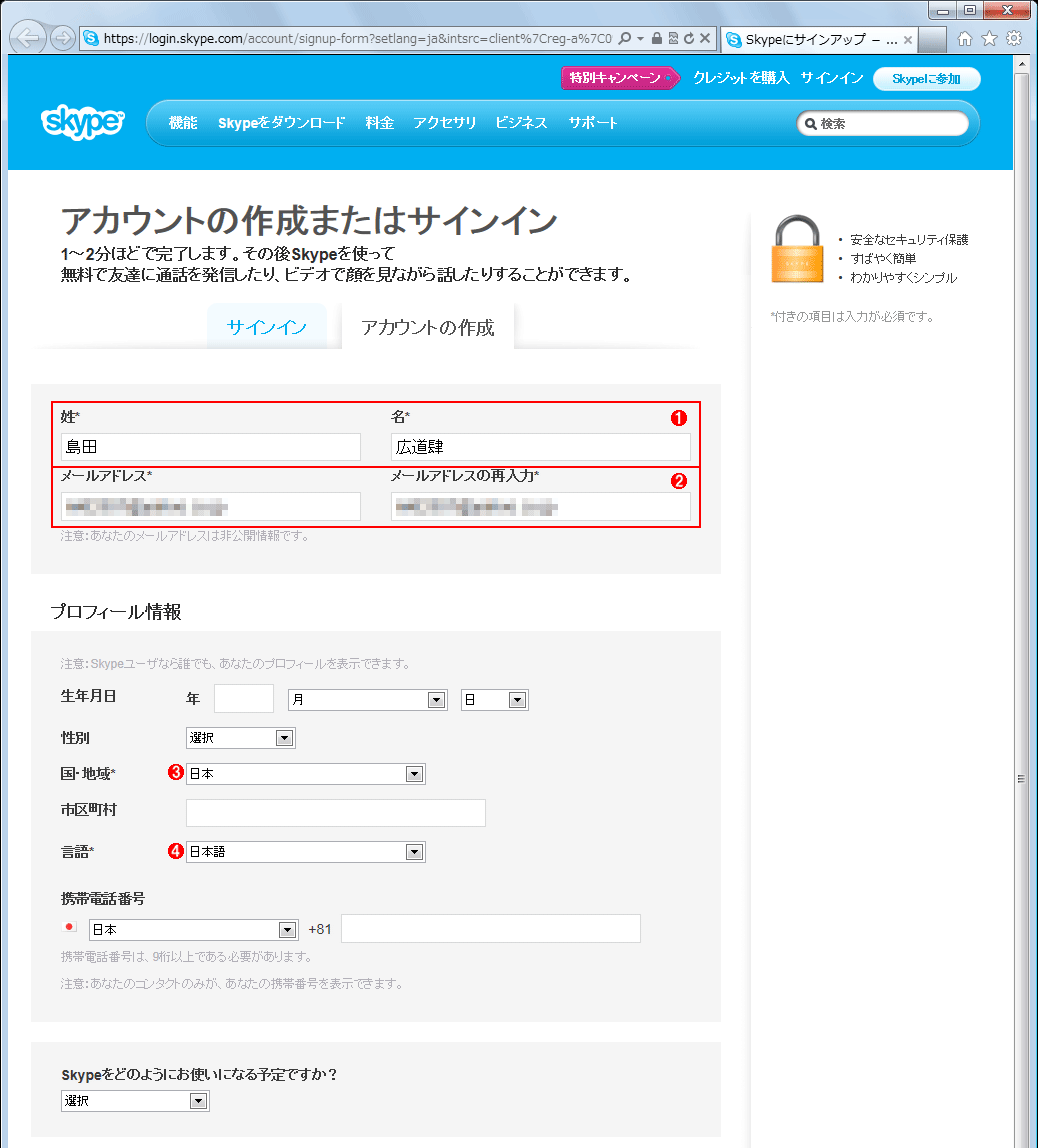Open the サポート navigation menu item
The image size is (1038, 1148).
(x=593, y=123)
